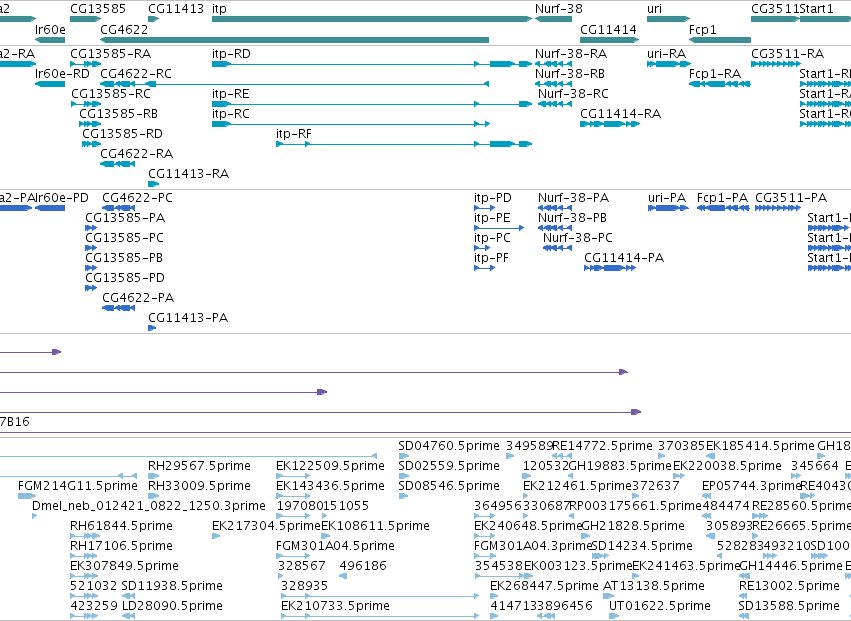Select the uri-PA protein label
The image size is (851, 621).
pyautogui.click(x=667, y=198)
